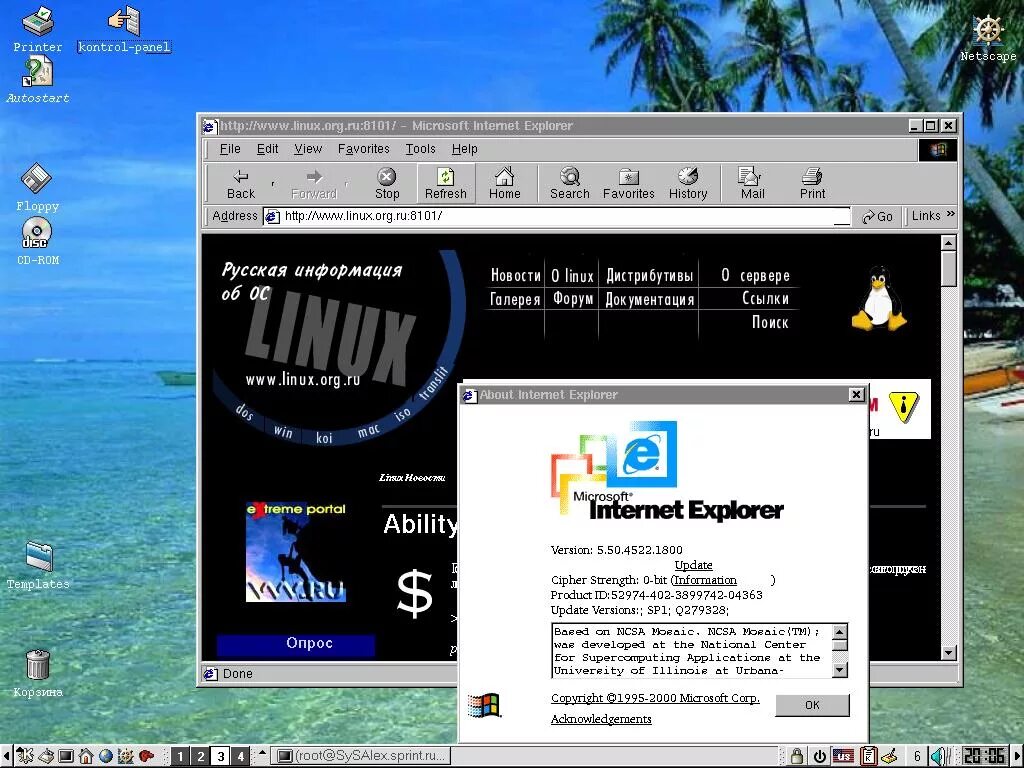Click OK in About Internet Explorer
This screenshot has width=1024, height=768.
(812, 705)
